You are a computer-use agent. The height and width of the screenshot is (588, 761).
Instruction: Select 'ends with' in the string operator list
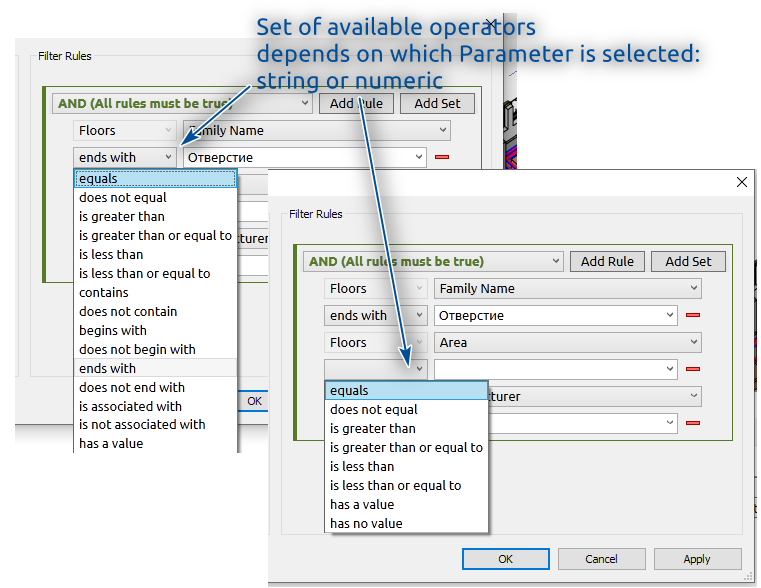click(x=155, y=368)
